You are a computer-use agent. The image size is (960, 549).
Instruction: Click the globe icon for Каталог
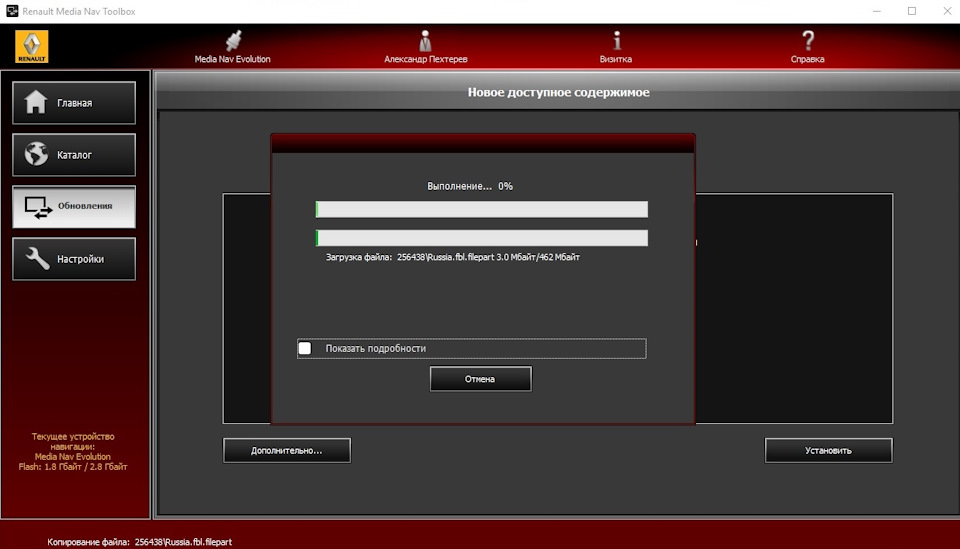click(x=36, y=154)
